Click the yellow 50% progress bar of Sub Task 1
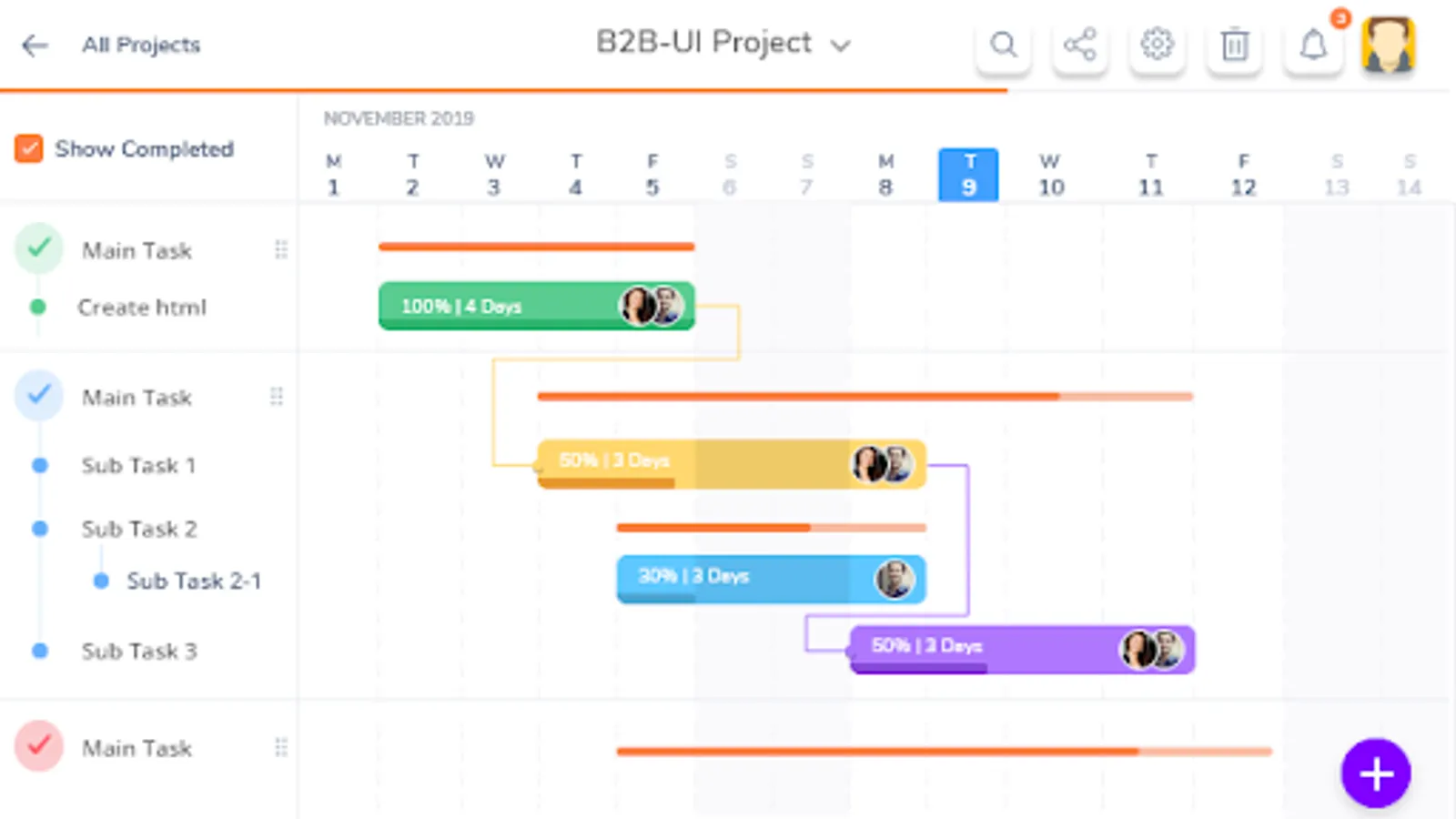The width and height of the screenshot is (1456, 819). [732, 464]
